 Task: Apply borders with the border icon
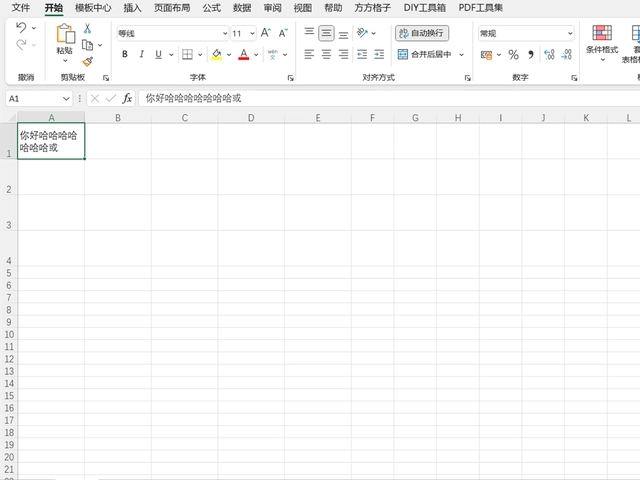click(187, 54)
